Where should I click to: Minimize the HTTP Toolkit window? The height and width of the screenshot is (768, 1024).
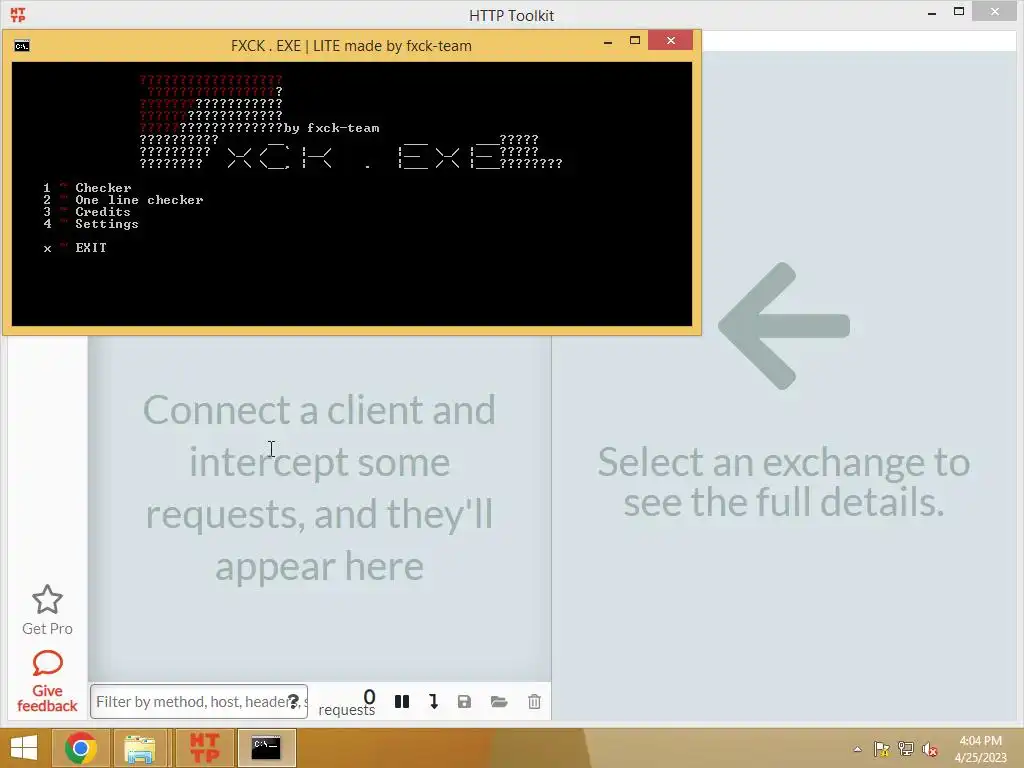(x=932, y=12)
